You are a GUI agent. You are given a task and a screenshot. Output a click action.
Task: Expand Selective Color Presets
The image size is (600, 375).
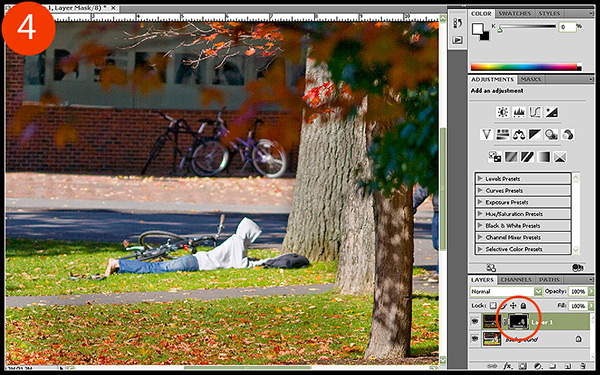click(479, 249)
